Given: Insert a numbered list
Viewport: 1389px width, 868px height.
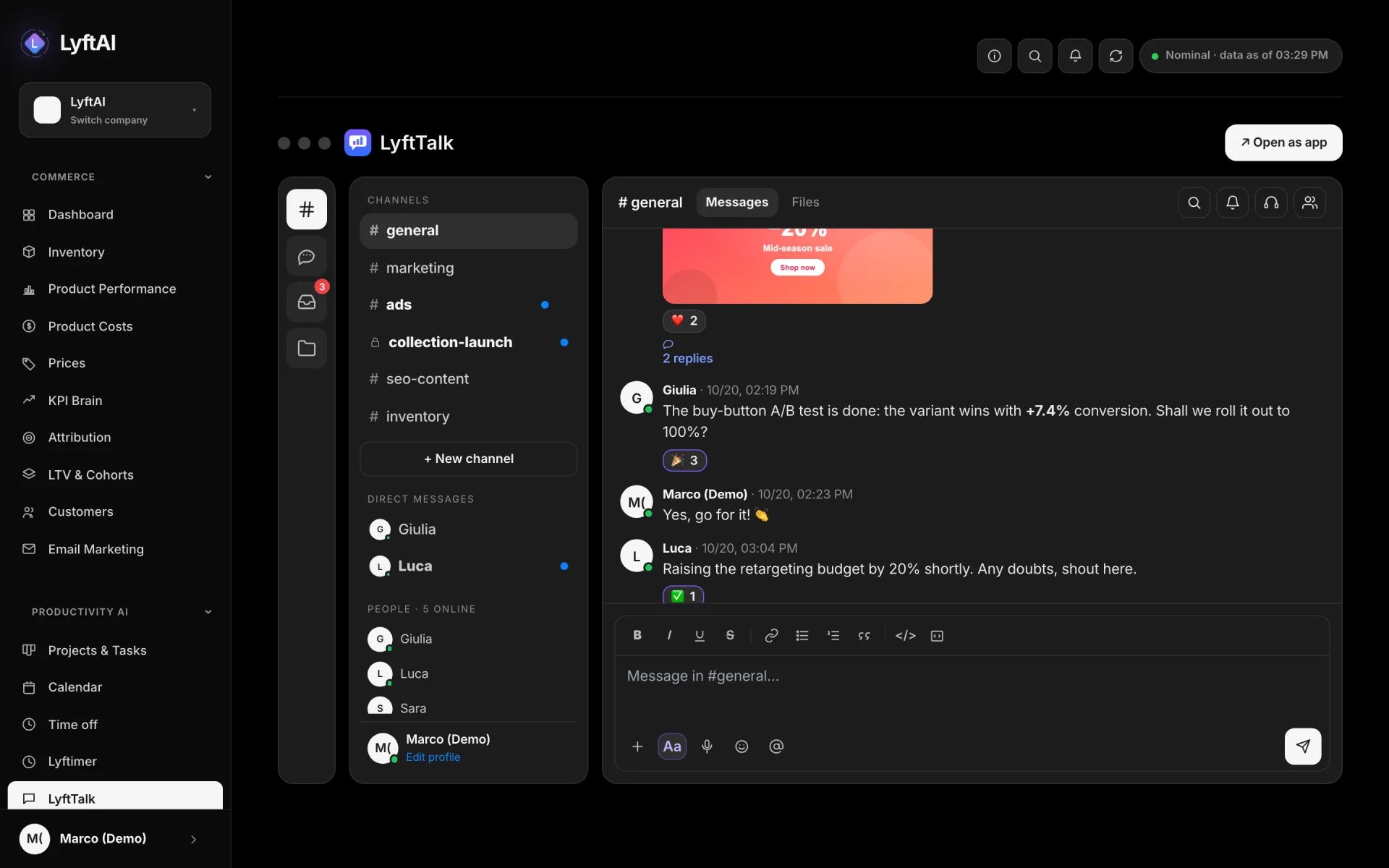Looking at the screenshot, I should pos(833,635).
